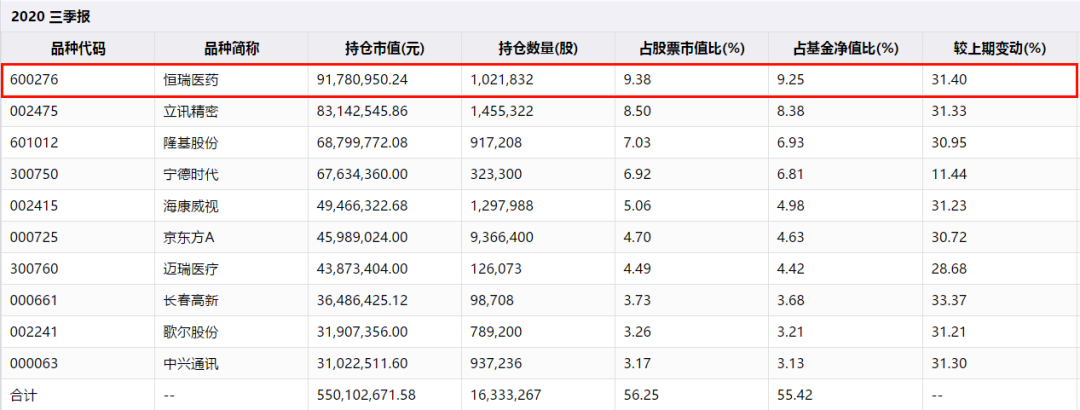Image resolution: width=1080 pixels, height=410 pixels.
Task: Select stock code 601012
Action: [x=34, y=143]
